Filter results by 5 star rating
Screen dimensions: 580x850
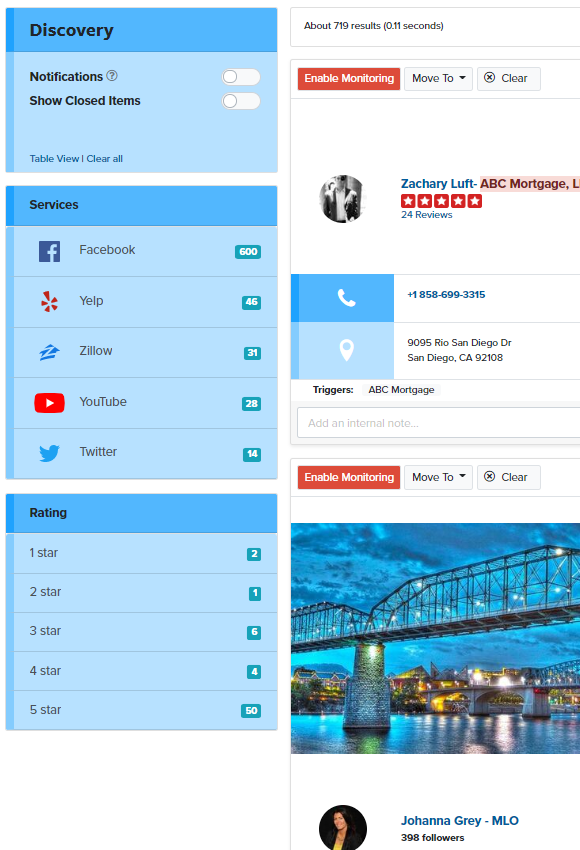pyautogui.click(x=145, y=710)
